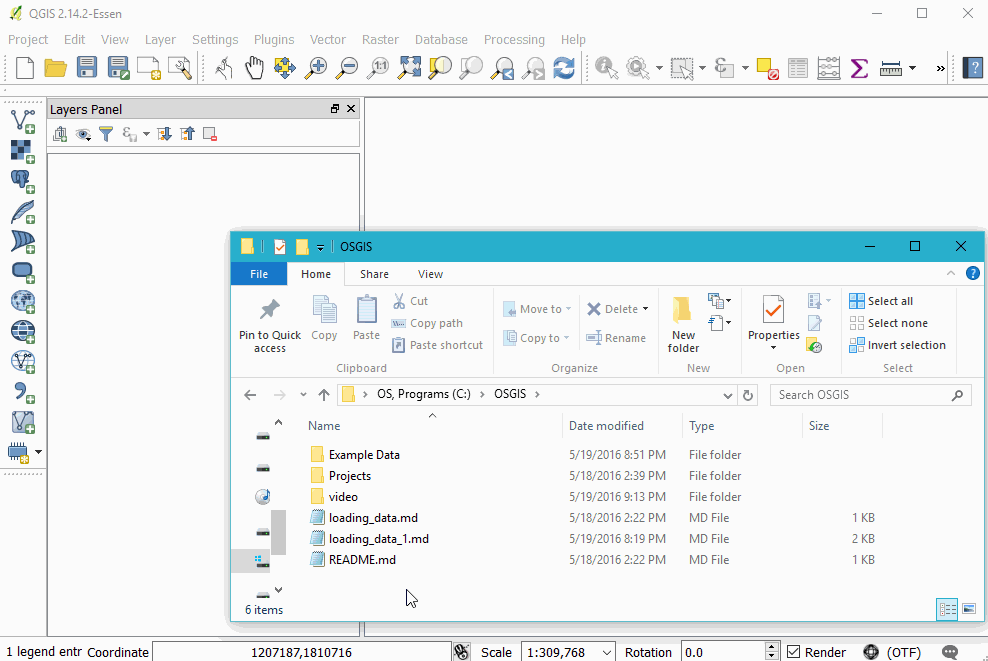Open the Move to dropdown in Explorer
This screenshot has width=988, height=661.
pyautogui.click(x=537, y=309)
